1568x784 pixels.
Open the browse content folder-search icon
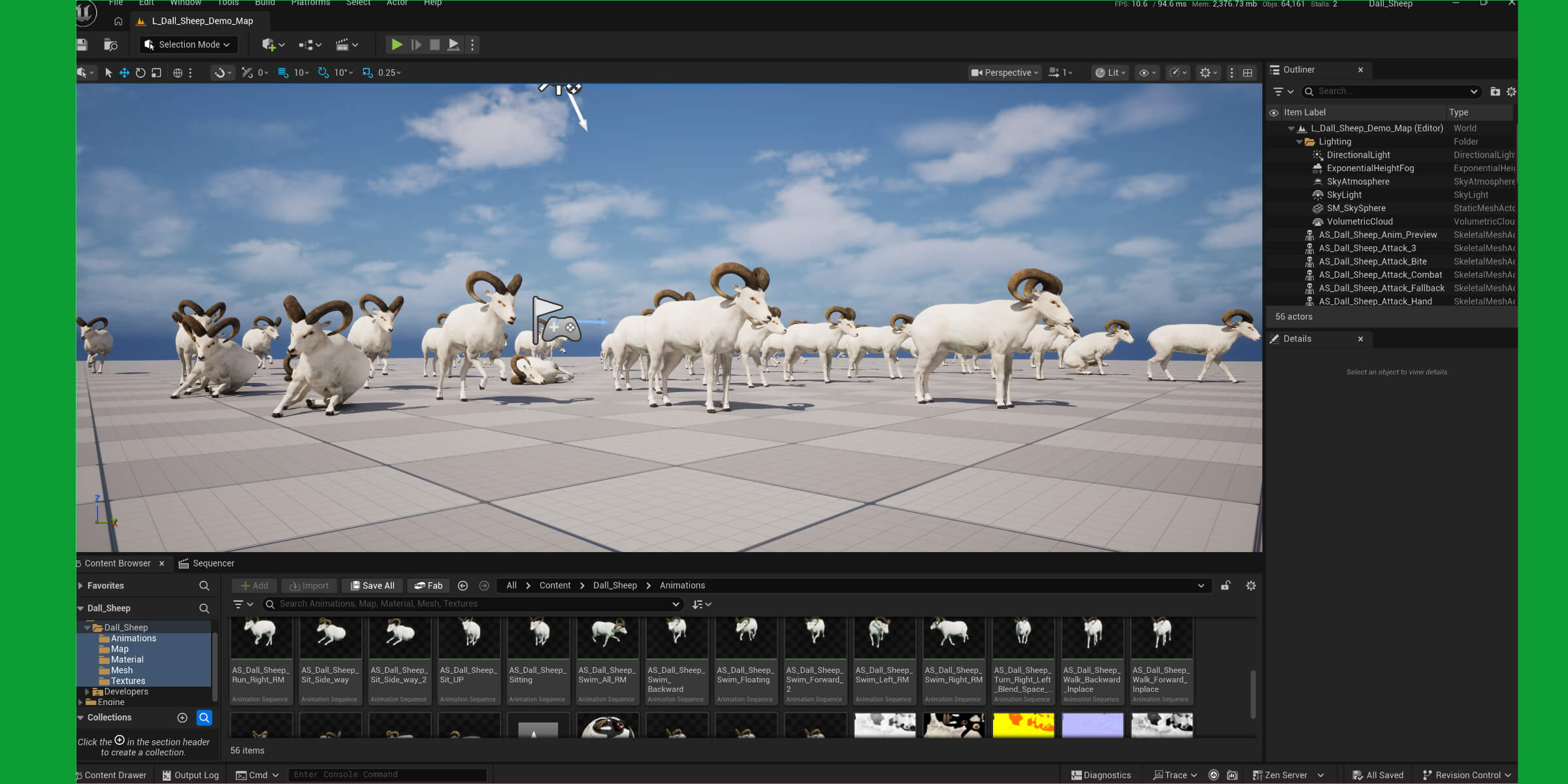tap(111, 44)
